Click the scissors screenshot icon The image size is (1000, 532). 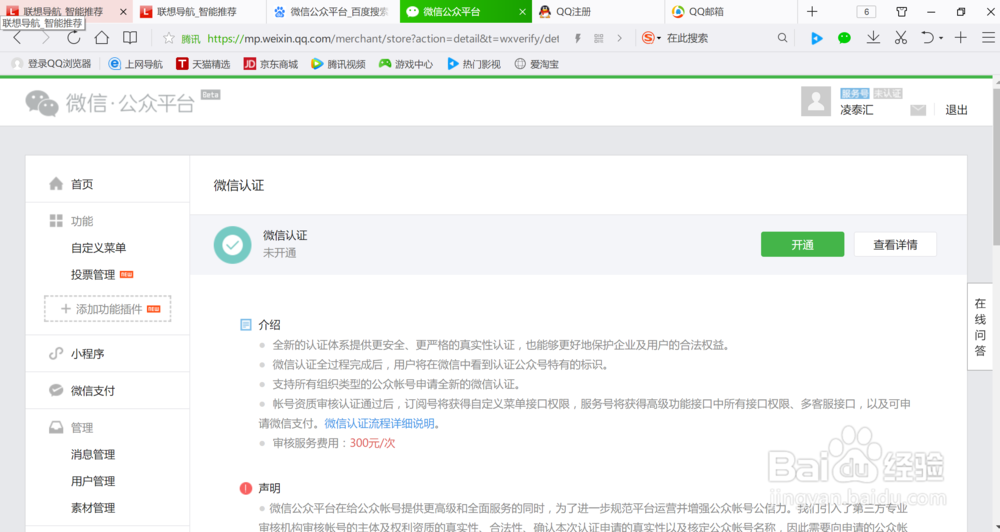[901, 38]
